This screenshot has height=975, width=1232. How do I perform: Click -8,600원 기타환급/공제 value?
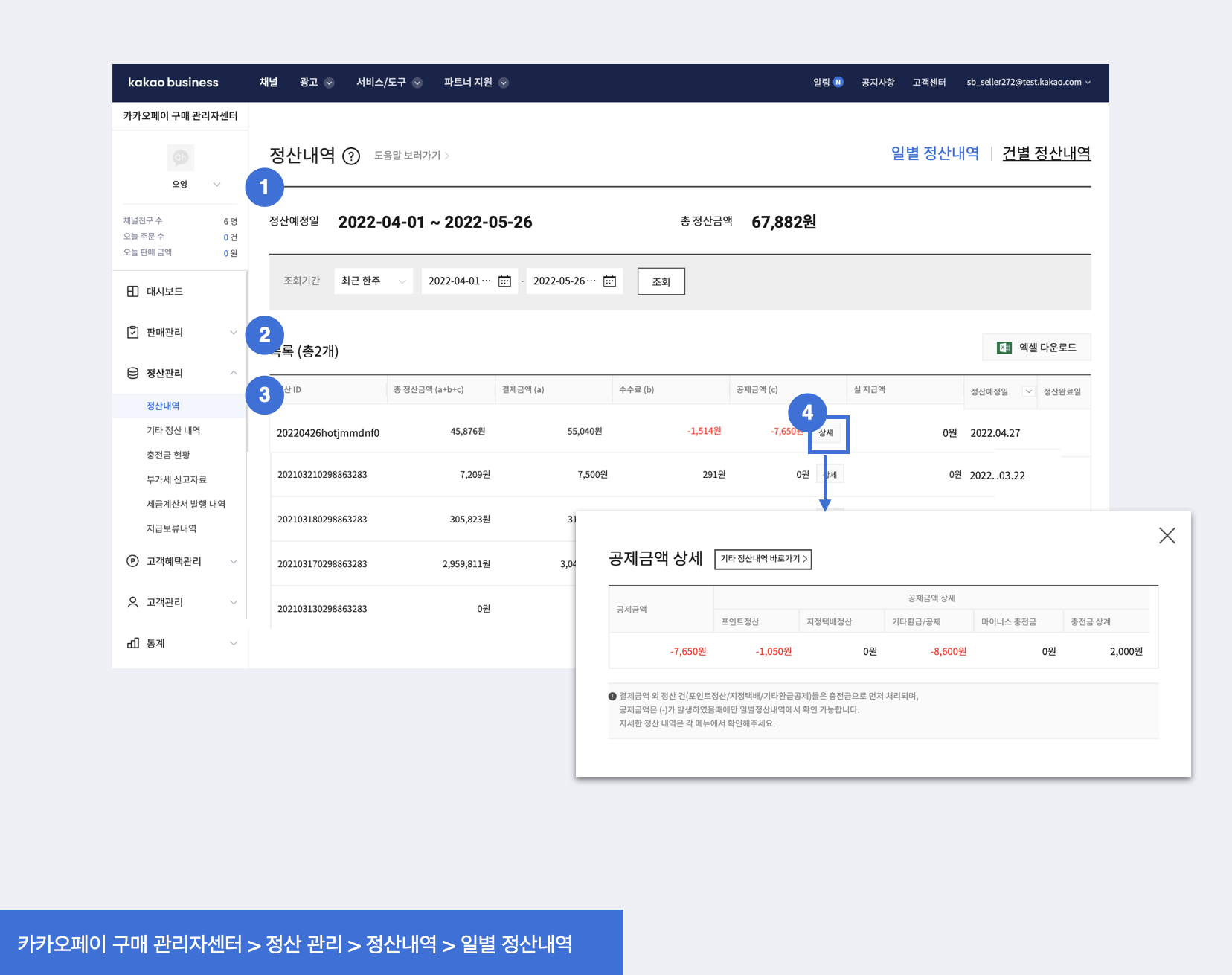949,652
